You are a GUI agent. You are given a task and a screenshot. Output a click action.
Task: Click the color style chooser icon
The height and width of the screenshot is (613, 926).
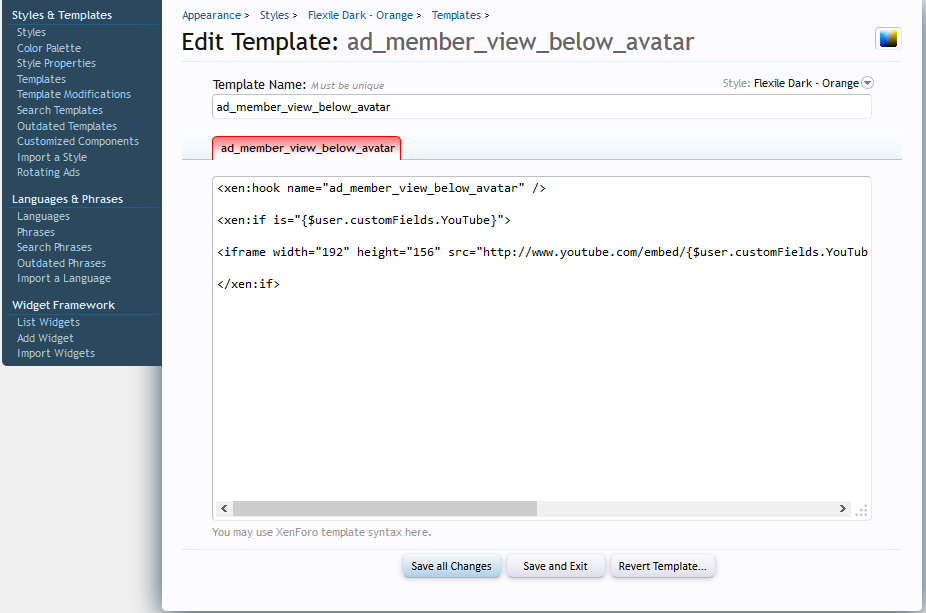(888, 38)
